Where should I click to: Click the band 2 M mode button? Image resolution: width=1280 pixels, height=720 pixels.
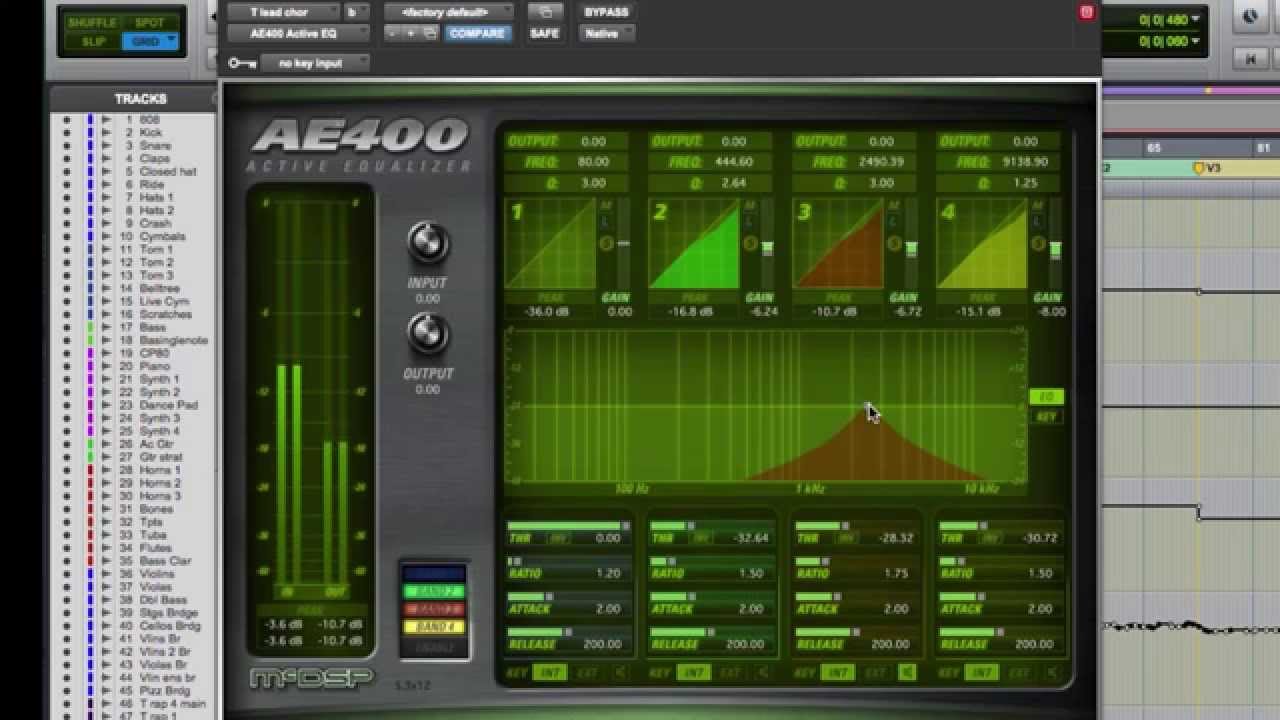point(750,204)
